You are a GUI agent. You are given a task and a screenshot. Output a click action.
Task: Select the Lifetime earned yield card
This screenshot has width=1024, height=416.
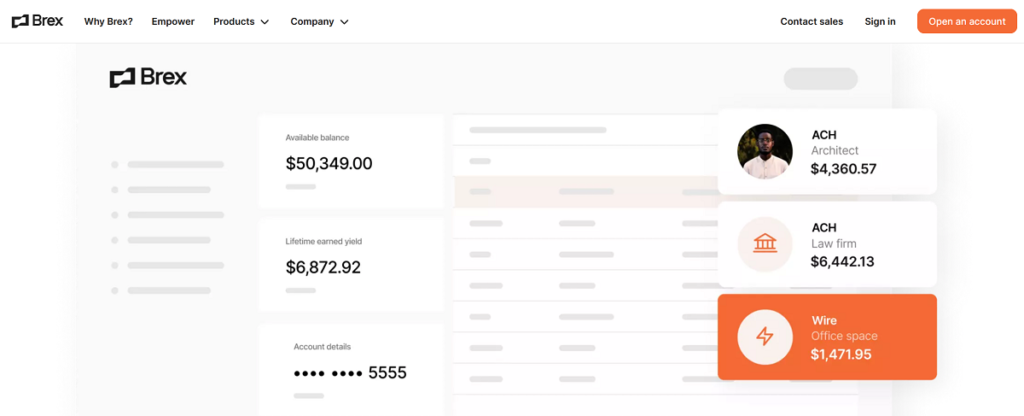[x=350, y=264]
